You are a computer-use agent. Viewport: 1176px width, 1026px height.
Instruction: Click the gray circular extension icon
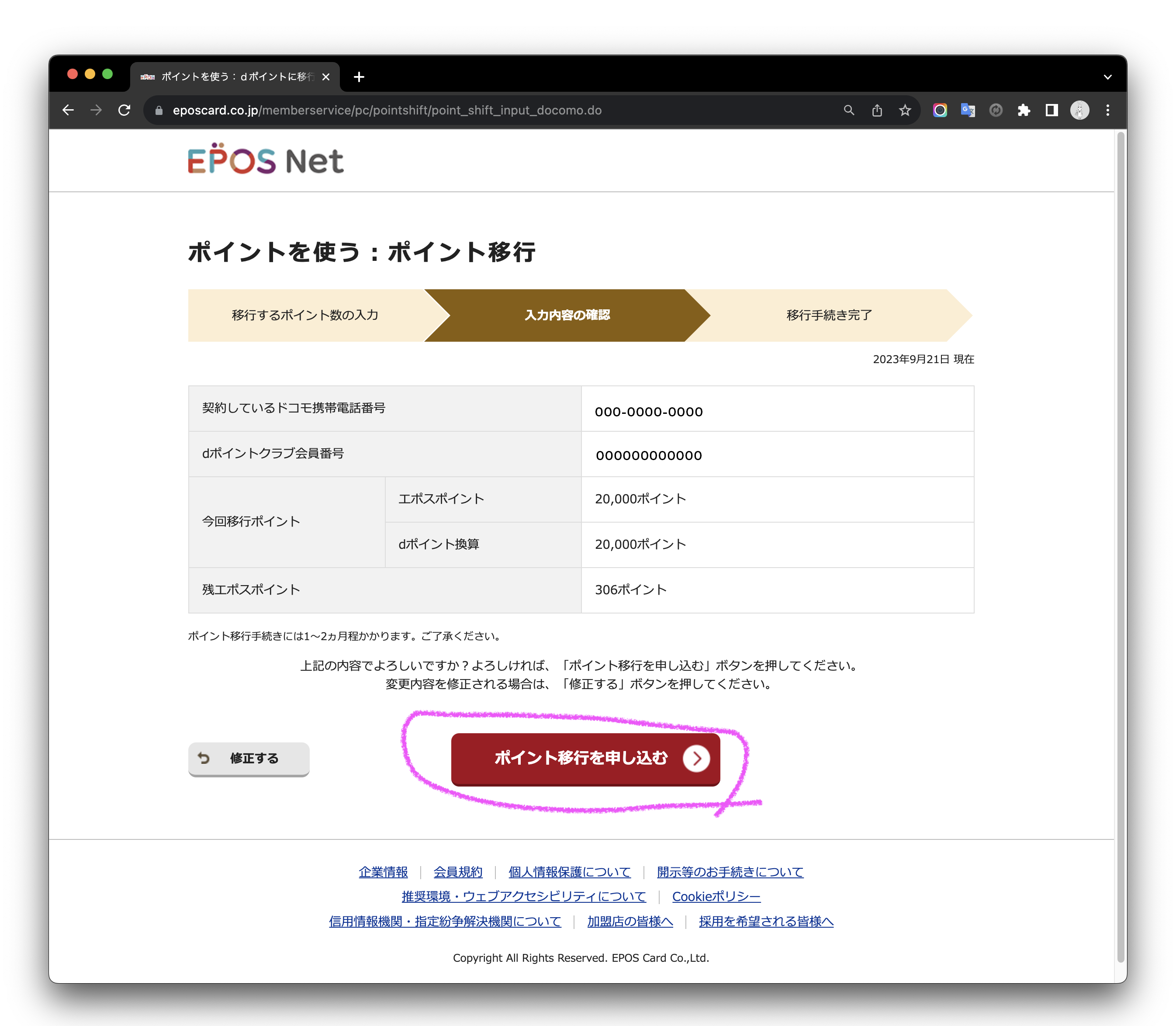(x=996, y=110)
